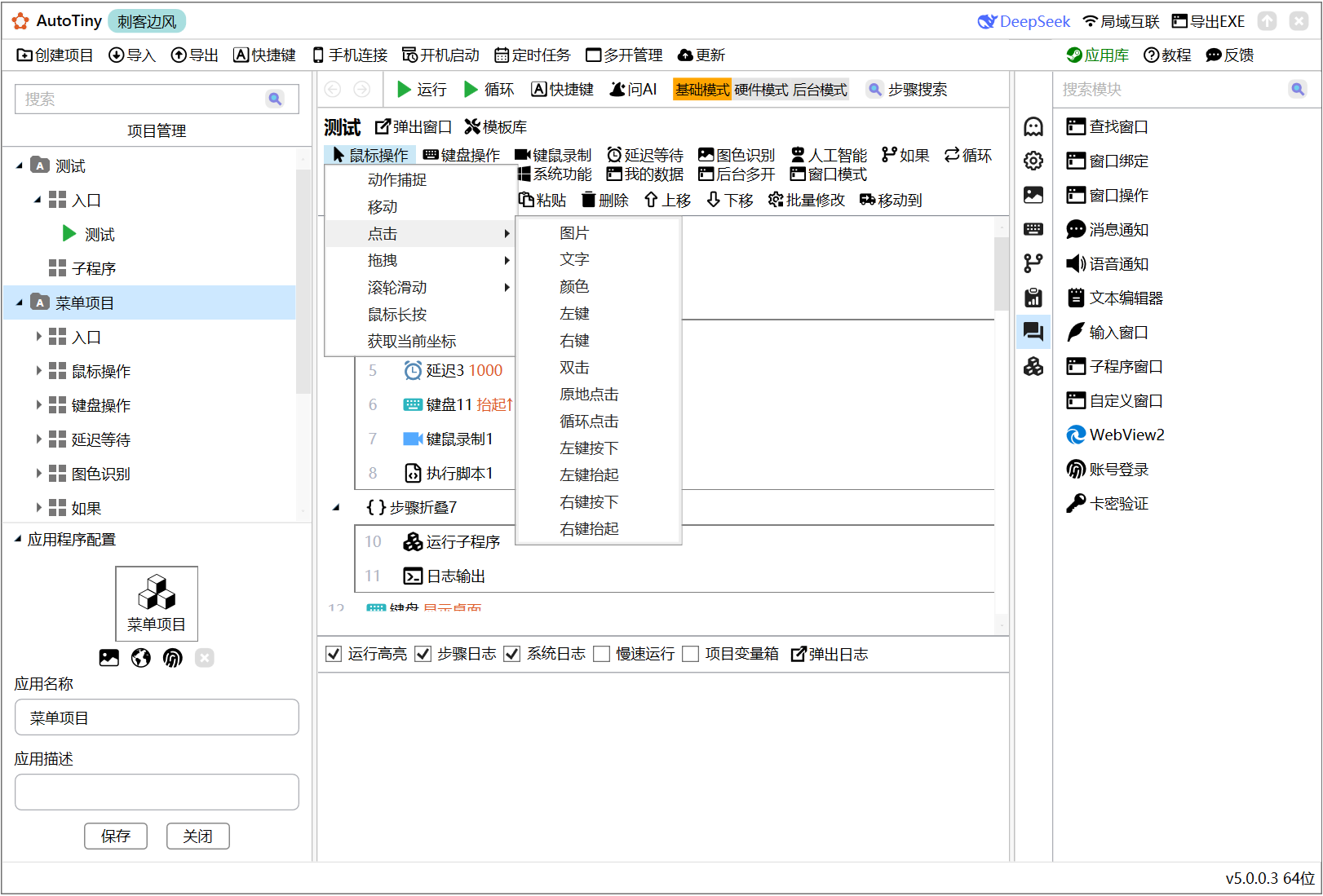Expand 键盘操作 tree node
The height and width of the screenshot is (896, 1323).
pyautogui.click(x=38, y=405)
